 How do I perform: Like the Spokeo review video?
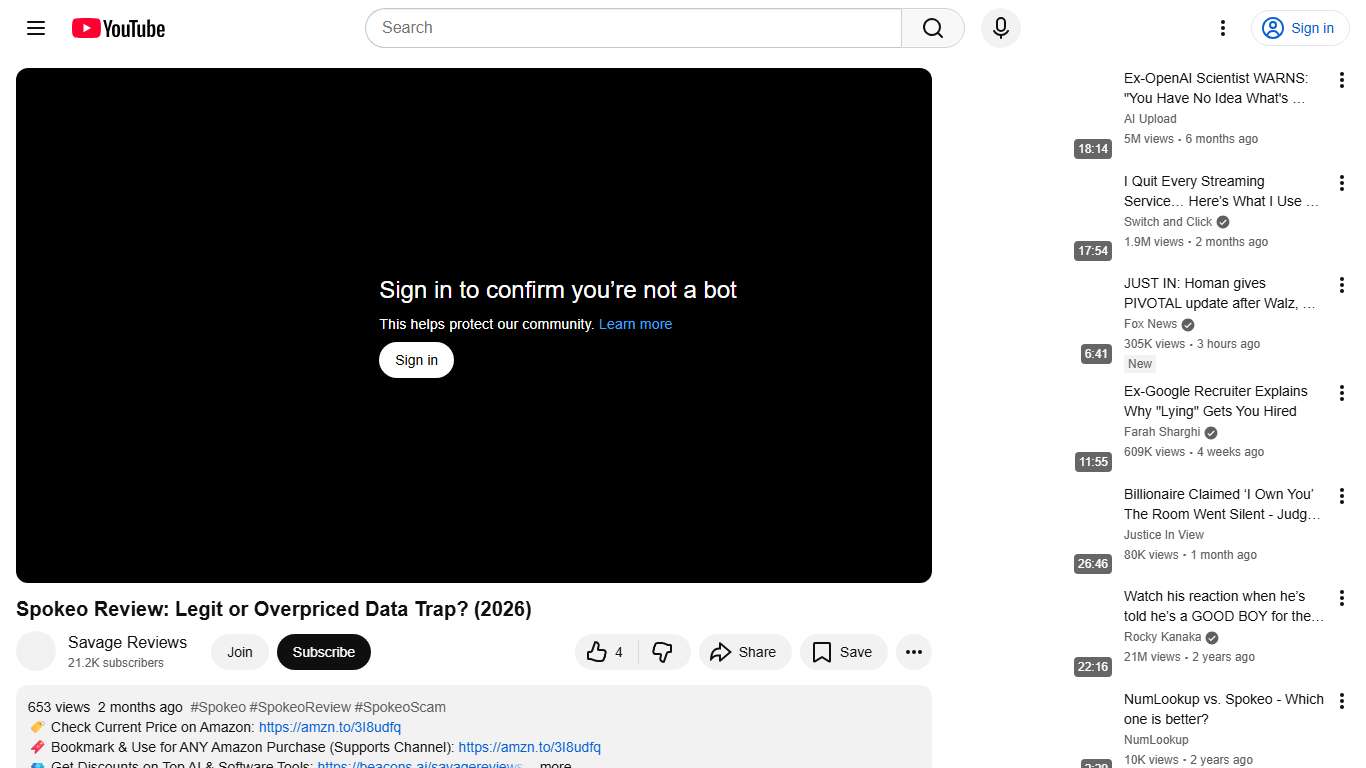coord(598,652)
